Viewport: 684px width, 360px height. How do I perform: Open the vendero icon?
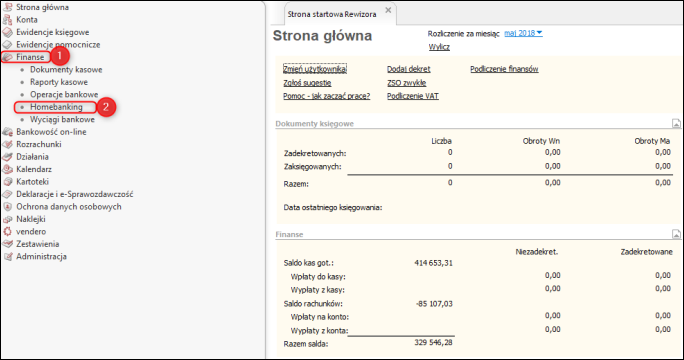(7, 232)
